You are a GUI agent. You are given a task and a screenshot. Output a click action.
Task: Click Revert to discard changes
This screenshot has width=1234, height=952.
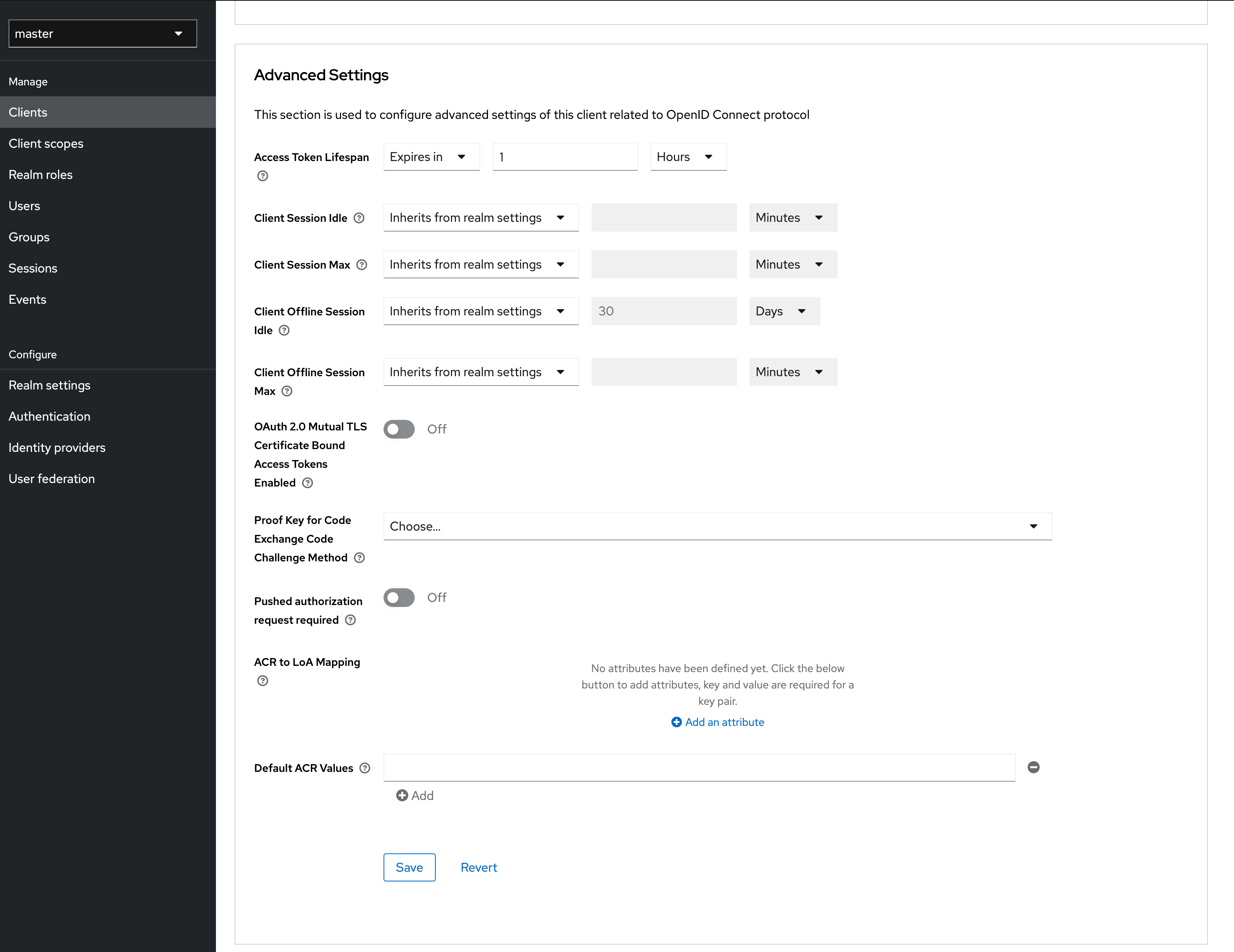pyautogui.click(x=479, y=867)
